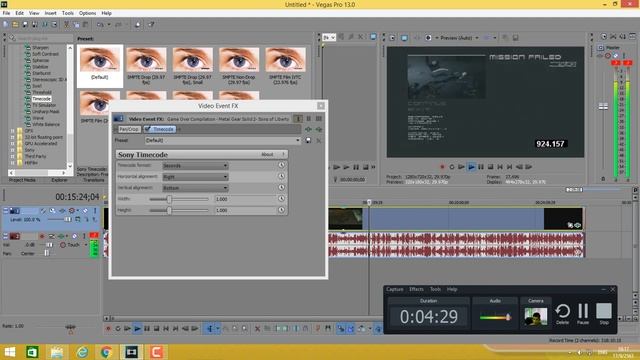
Task: Toggle the animate clock for Vertical alignment
Action: [281, 187]
